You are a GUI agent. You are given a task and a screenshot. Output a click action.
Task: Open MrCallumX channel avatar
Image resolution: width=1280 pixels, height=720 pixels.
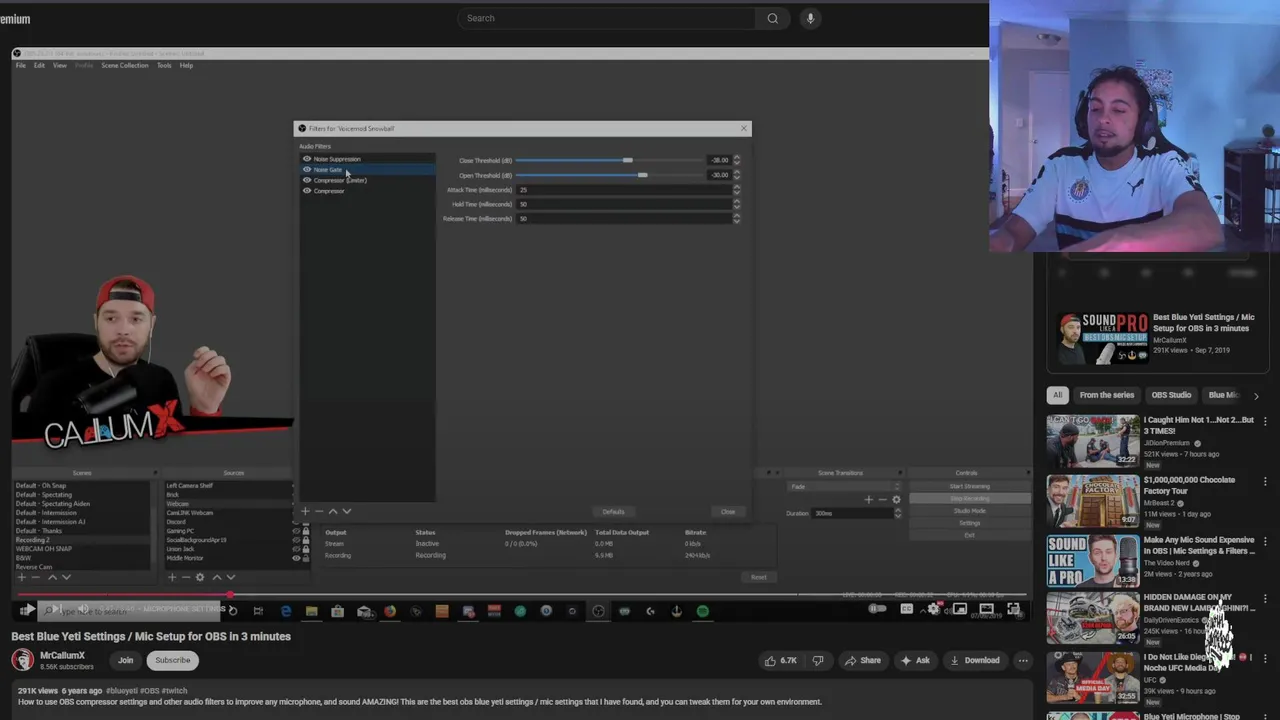[22, 660]
